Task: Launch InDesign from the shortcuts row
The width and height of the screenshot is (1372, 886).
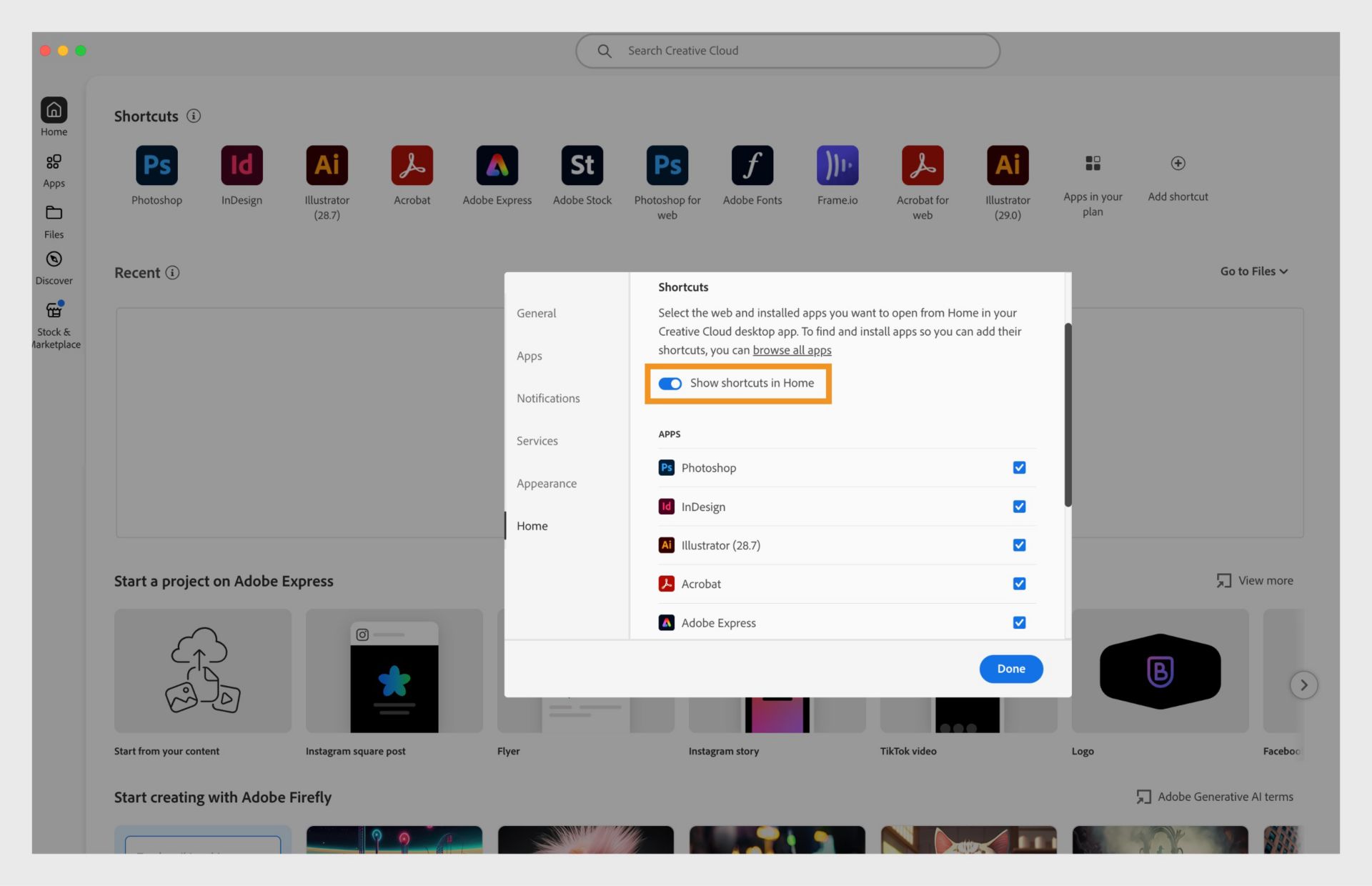Action: 242,165
